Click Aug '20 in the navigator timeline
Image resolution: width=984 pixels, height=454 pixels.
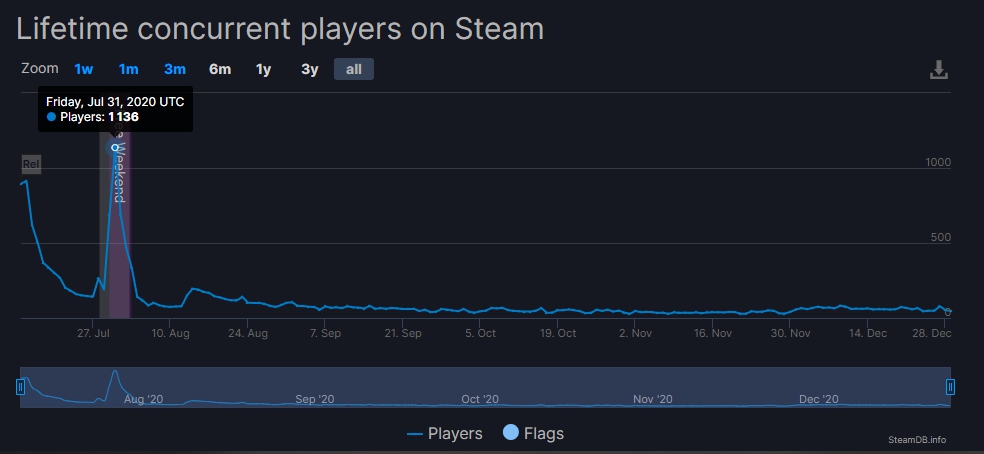pyautogui.click(x=143, y=399)
